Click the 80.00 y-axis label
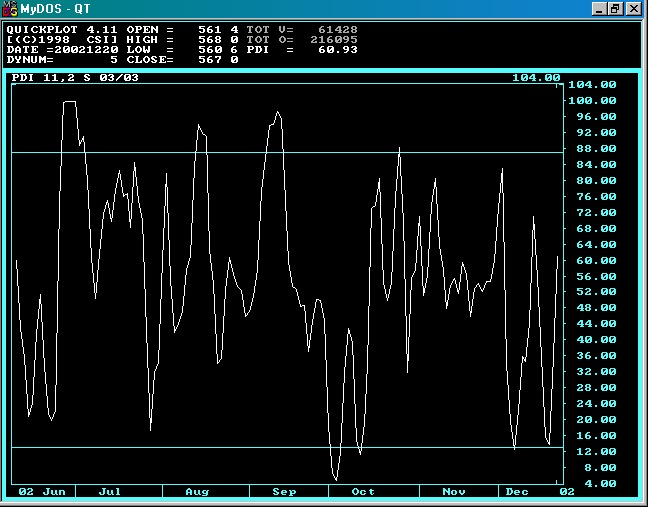The height and width of the screenshot is (507, 648). [596, 181]
